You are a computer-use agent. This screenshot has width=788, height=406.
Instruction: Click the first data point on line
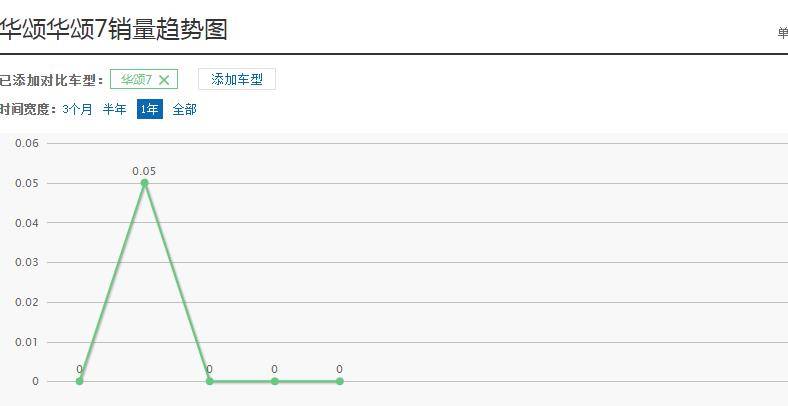(x=79, y=381)
